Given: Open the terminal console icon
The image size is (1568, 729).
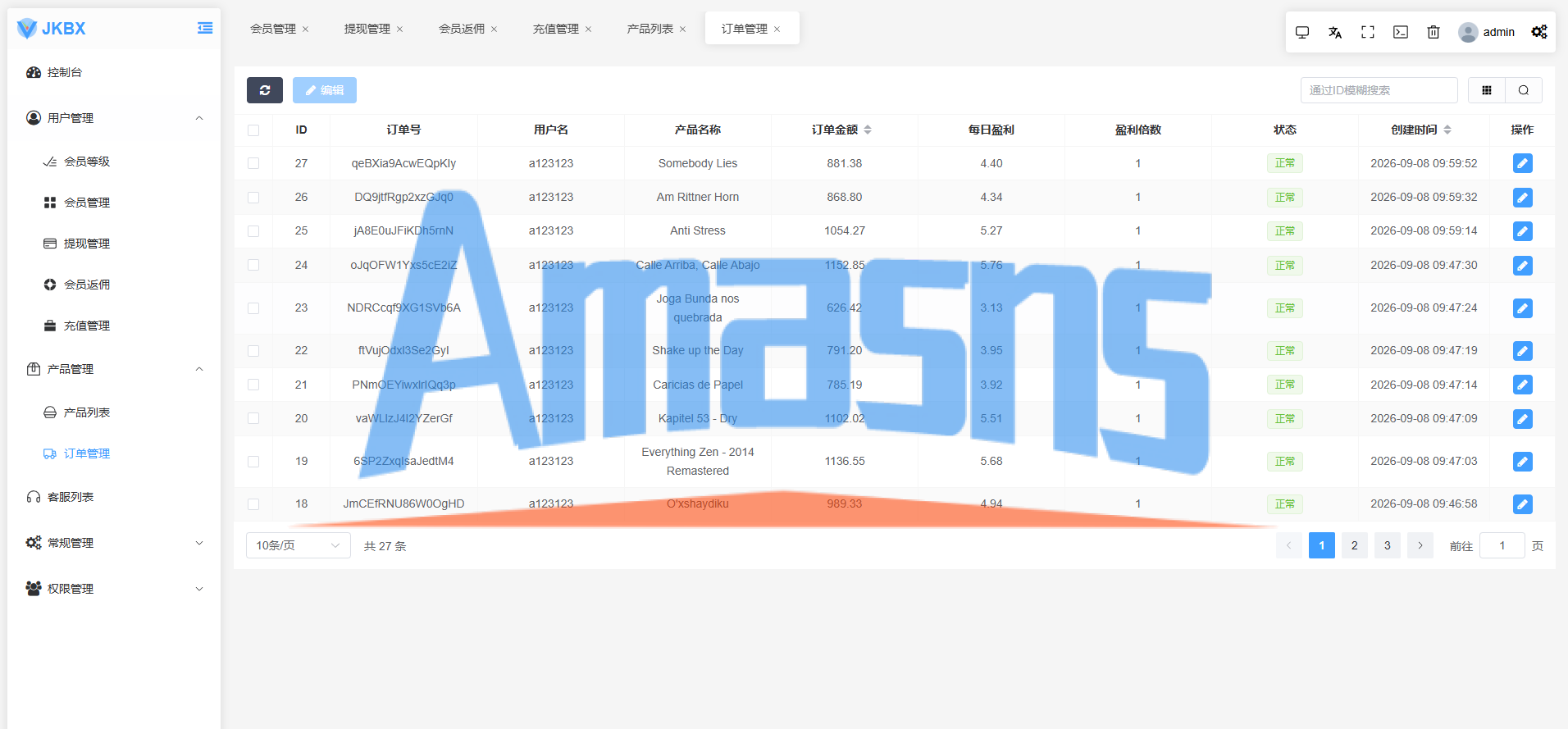Looking at the screenshot, I should pyautogui.click(x=1401, y=32).
